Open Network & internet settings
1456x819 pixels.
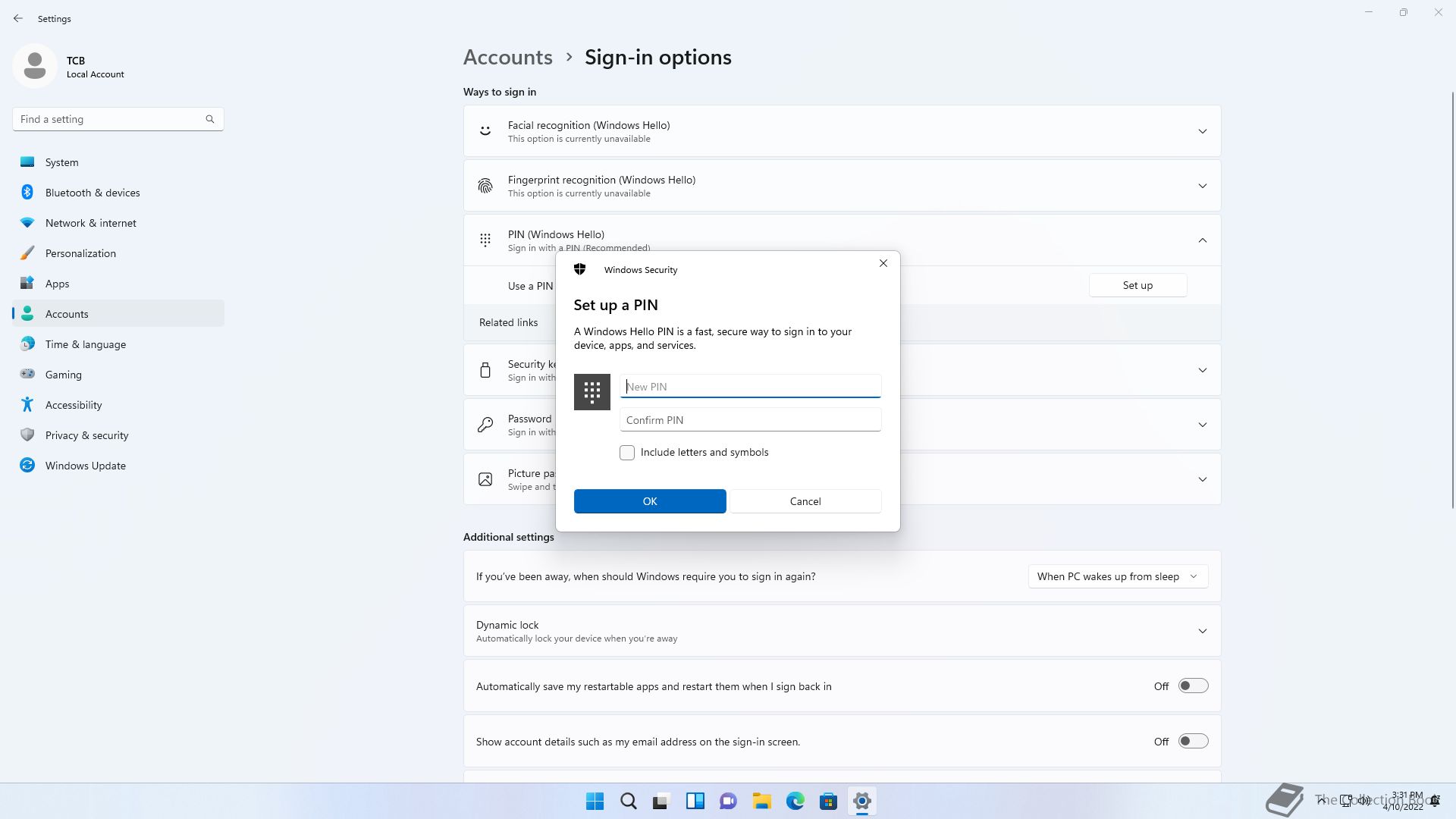(x=118, y=223)
